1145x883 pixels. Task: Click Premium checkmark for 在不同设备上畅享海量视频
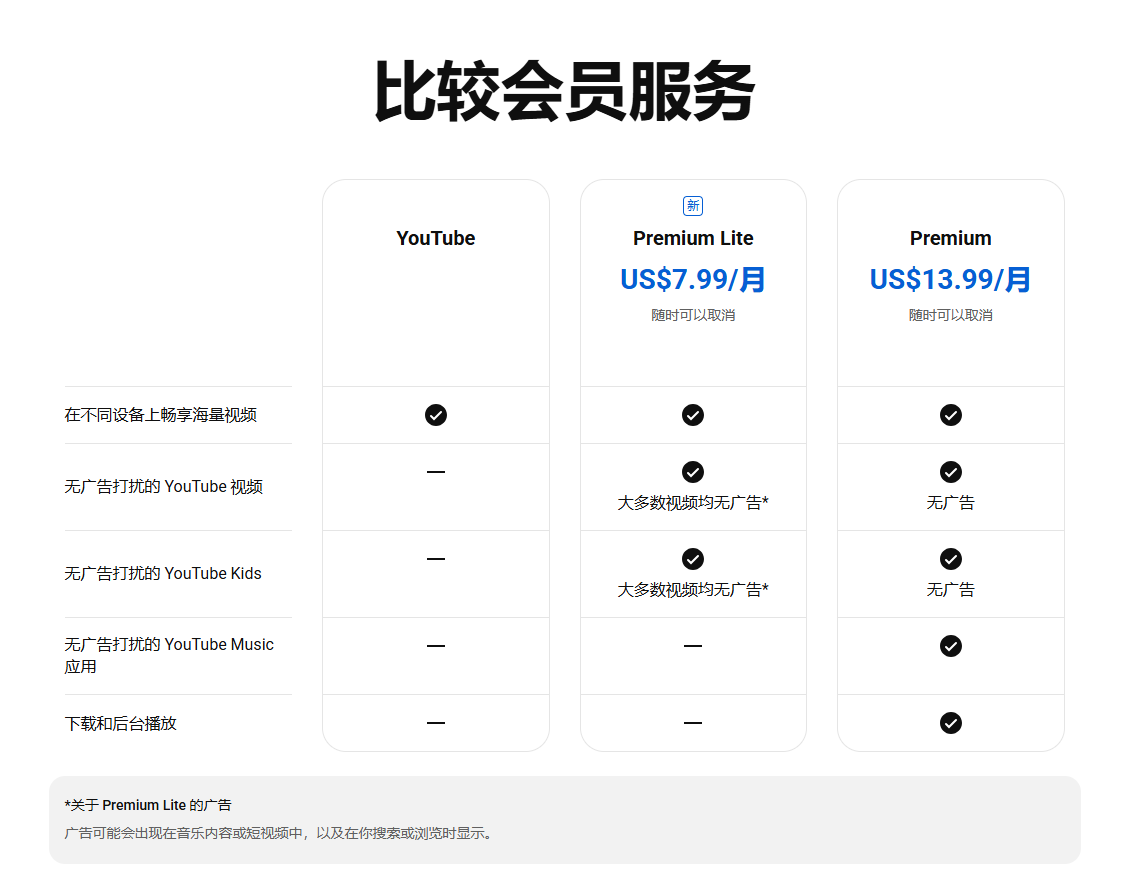pyautogui.click(x=951, y=415)
